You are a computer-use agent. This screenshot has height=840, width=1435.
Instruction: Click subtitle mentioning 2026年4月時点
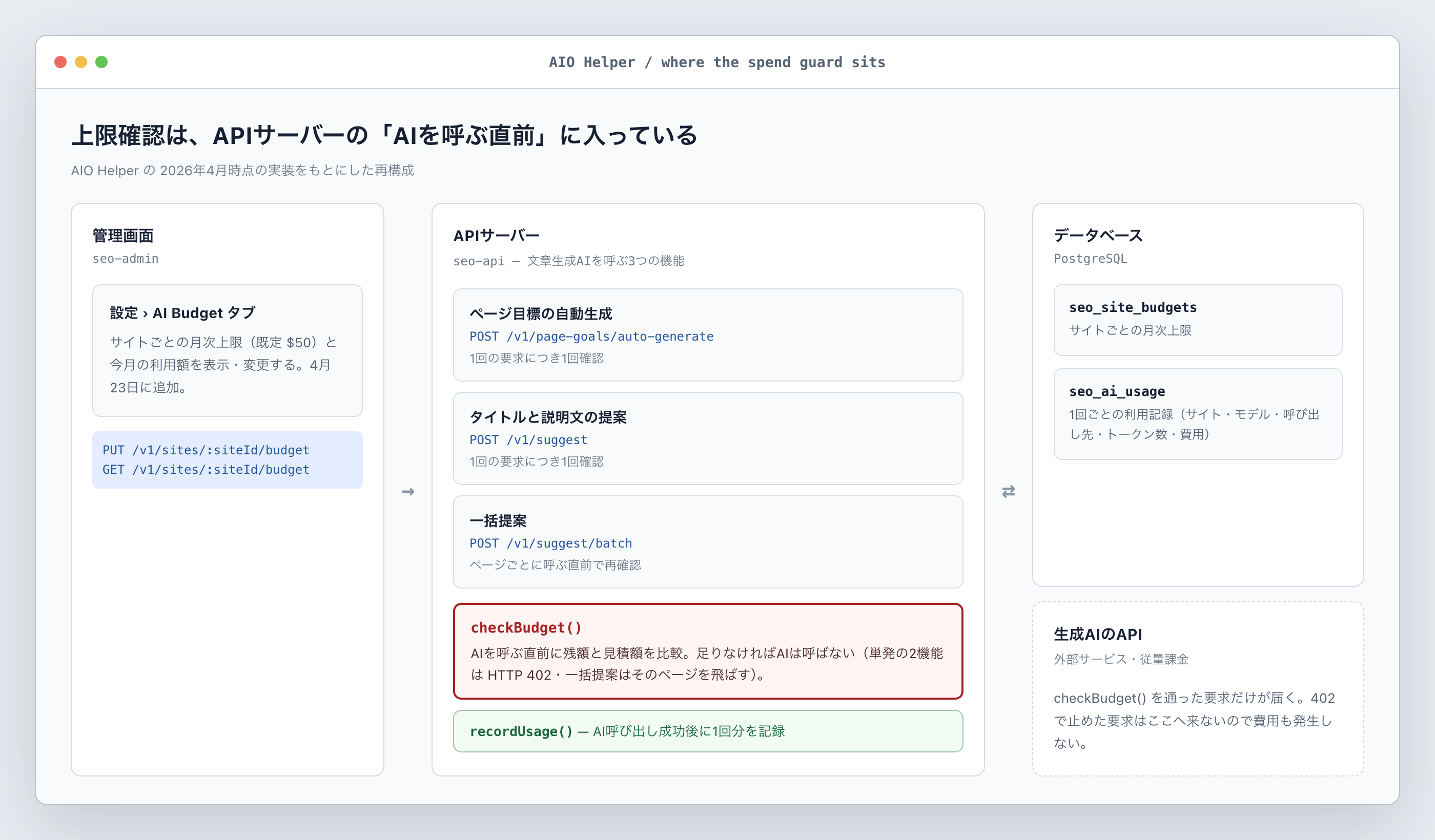(x=242, y=170)
